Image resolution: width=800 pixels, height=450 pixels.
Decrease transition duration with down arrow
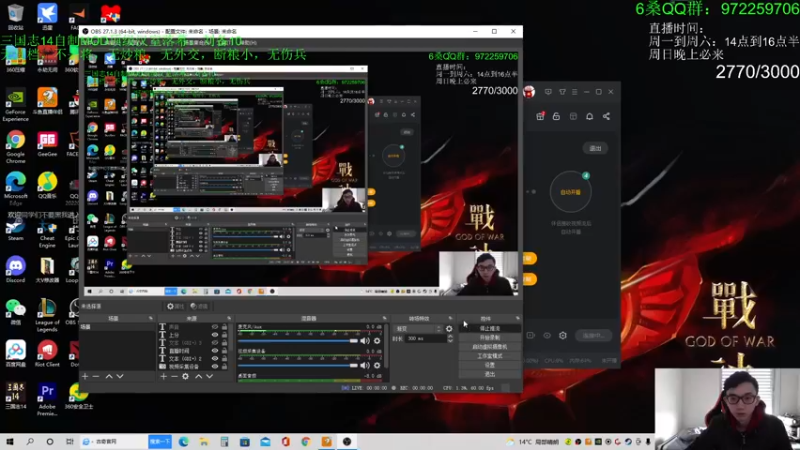(x=450, y=340)
